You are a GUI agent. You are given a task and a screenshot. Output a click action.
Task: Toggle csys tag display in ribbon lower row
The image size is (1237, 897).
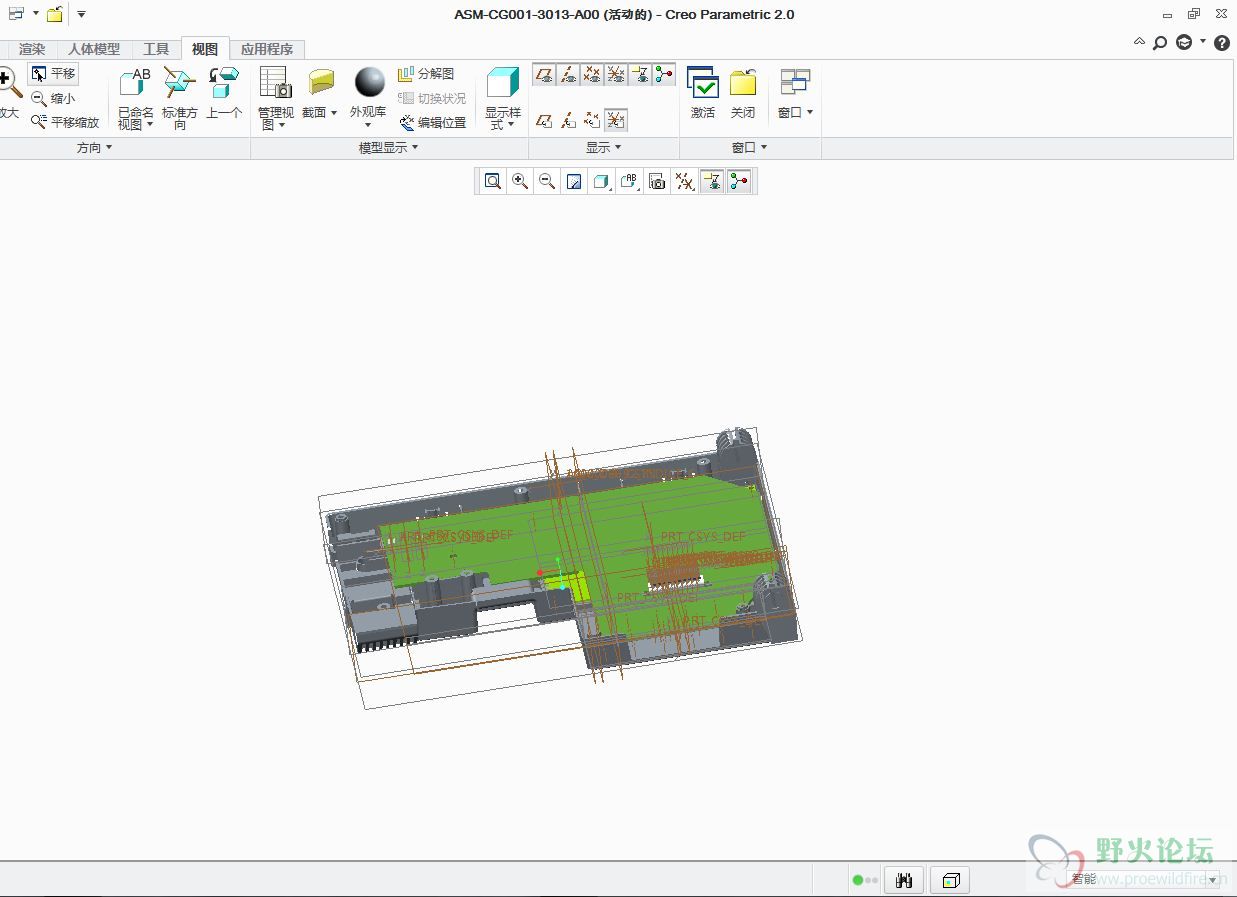616,120
